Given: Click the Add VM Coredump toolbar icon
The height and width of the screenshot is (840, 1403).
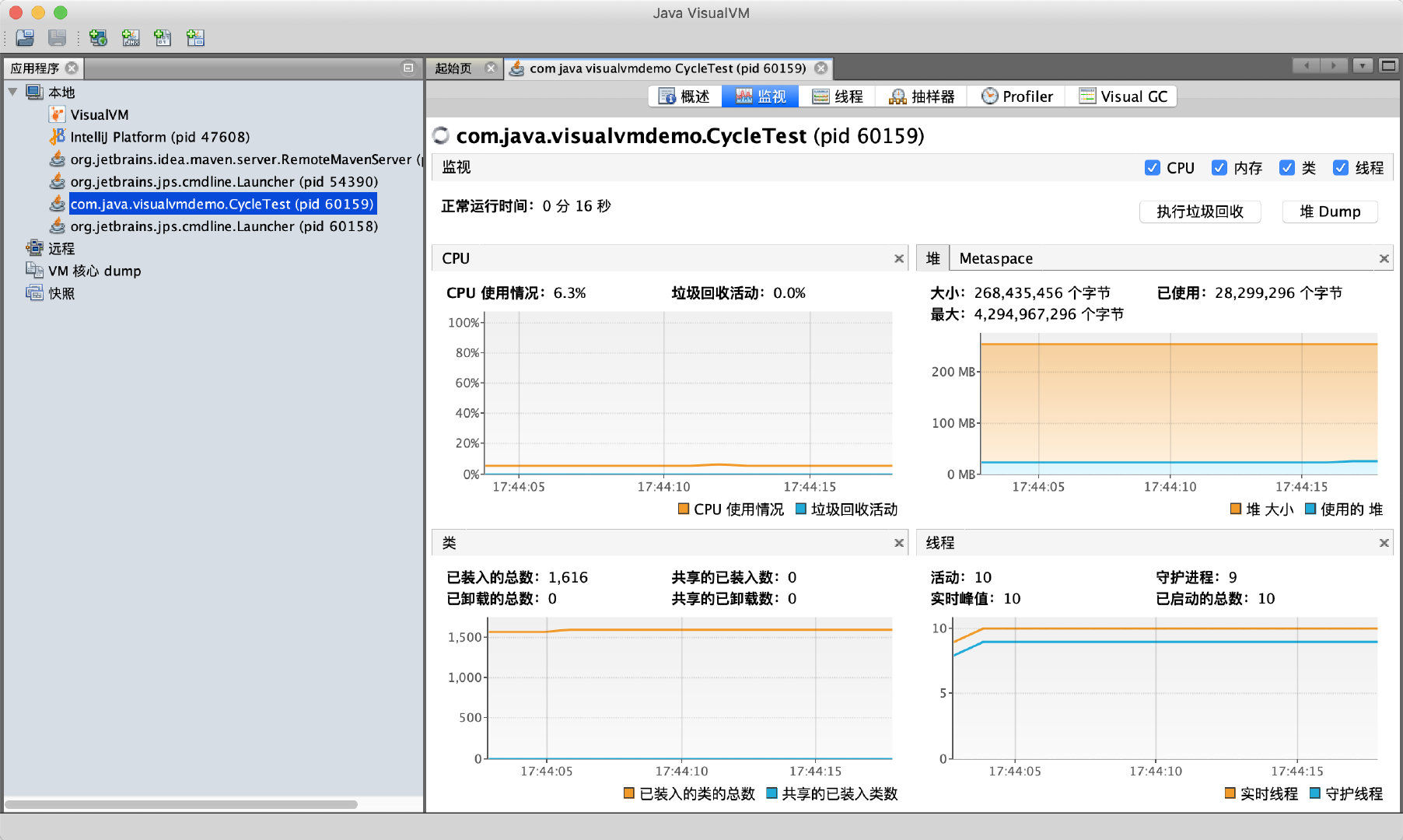Looking at the screenshot, I should pyautogui.click(x=163, y=37).
